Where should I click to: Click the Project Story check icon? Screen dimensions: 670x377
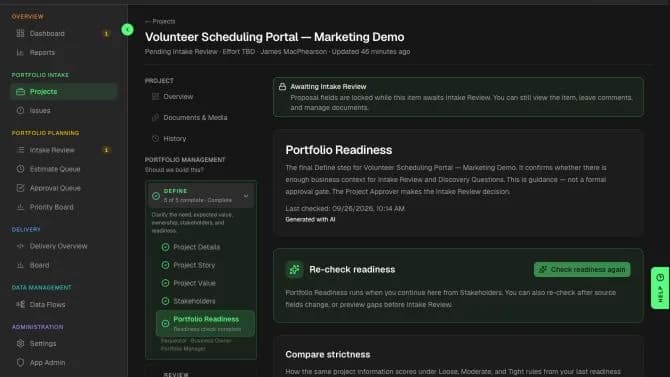[x=165, y=265]
